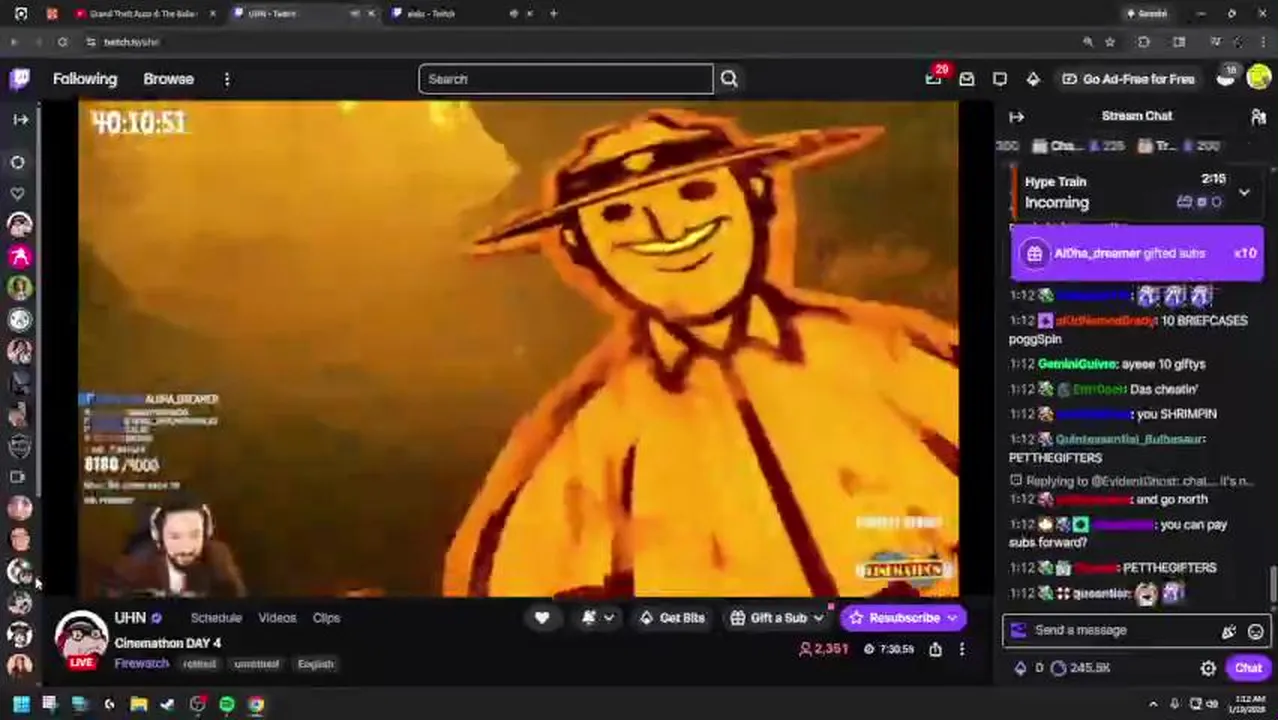Click the chat scrollbar
Image resolution: width=1278 pixels, height=720 pixels.
1273,583
